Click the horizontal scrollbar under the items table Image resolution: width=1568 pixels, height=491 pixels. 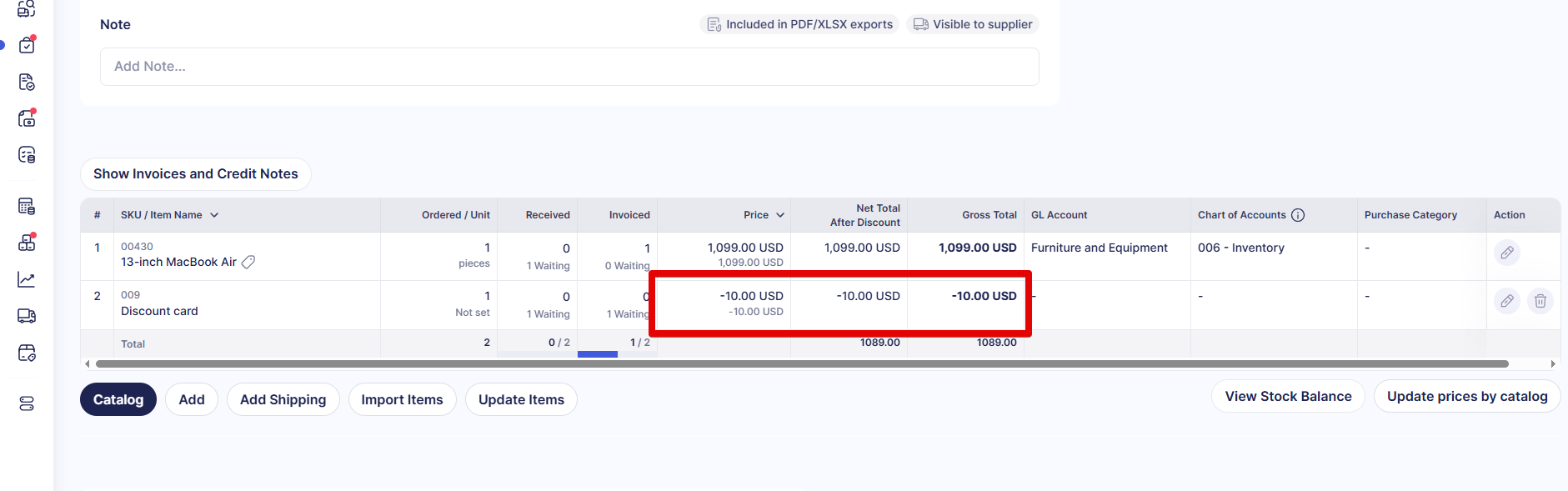click(800, 364)
